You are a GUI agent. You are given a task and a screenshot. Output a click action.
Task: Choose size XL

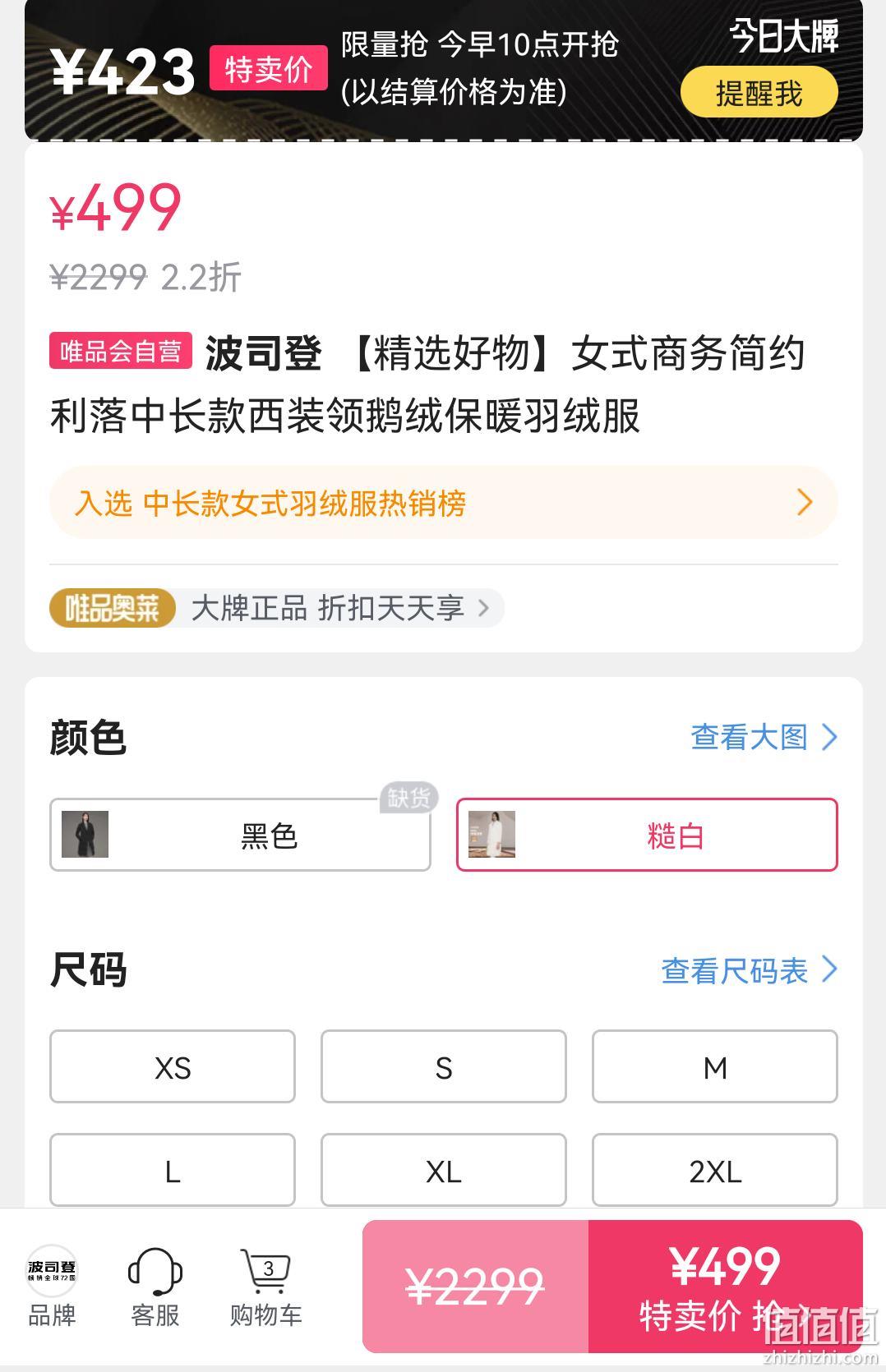click(444, 1170)
